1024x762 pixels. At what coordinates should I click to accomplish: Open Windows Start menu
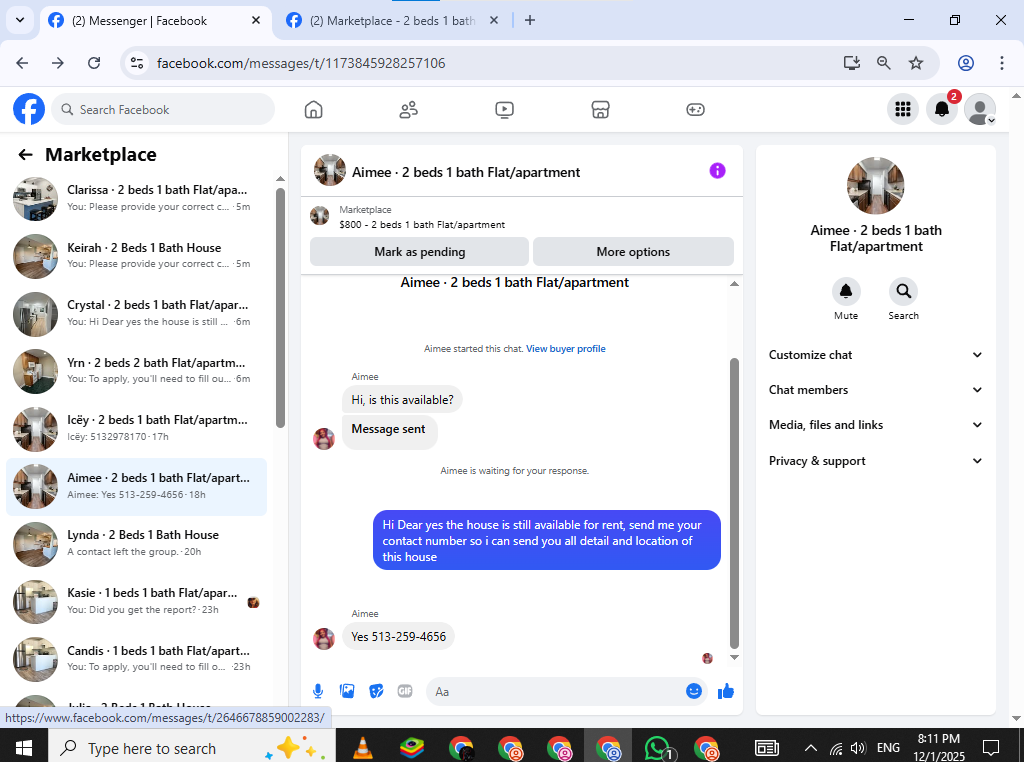coord(24,748)
